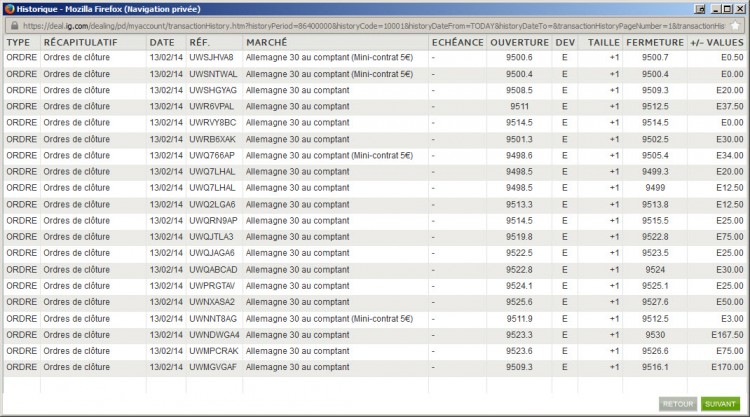Click the E170.00 value
Image resolution: width=750 pixels, height=417 pixels.
coord(727,367)
